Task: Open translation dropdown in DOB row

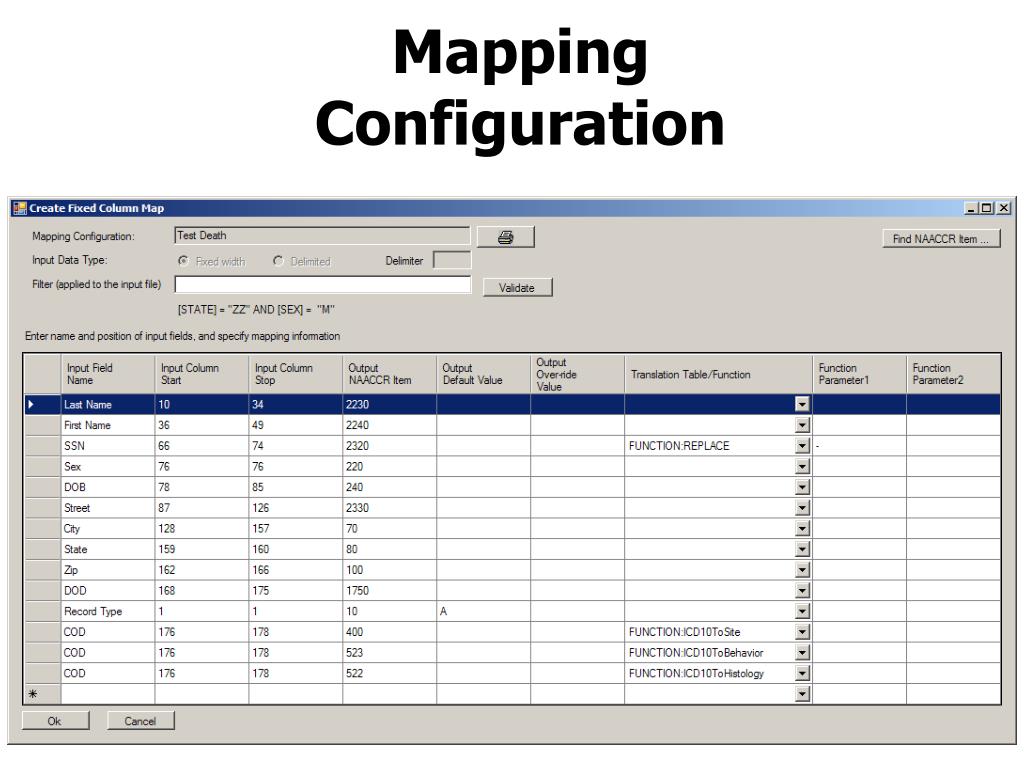Action: pos(803,488)
